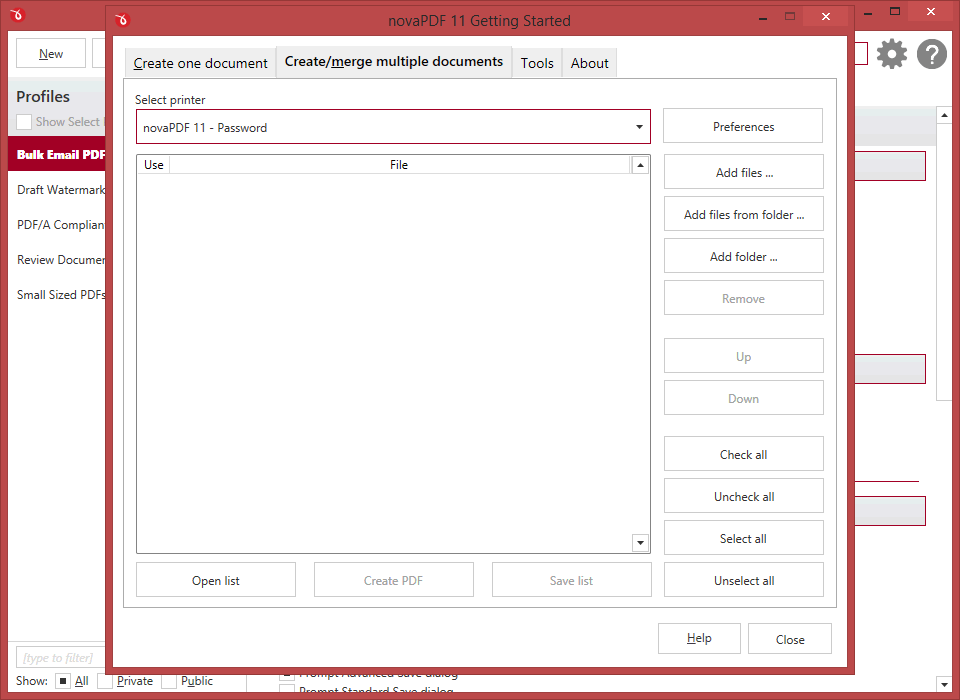Click Add files button

pos(743,172)
